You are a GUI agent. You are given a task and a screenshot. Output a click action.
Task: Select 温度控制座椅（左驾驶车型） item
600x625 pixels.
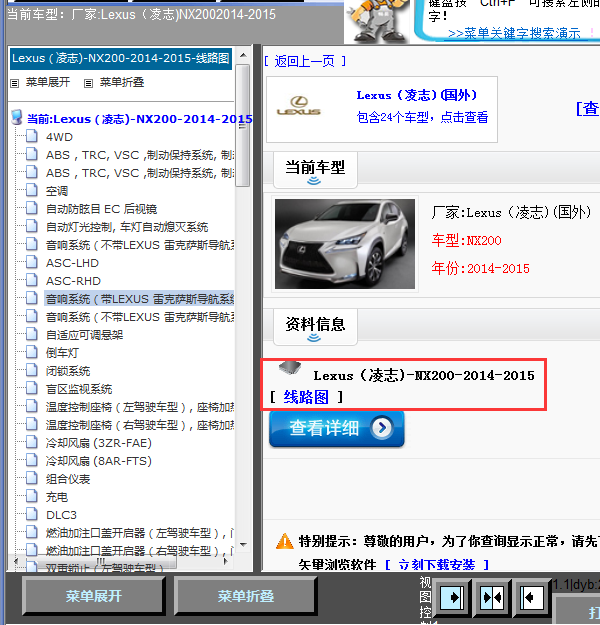coord(140,407)
